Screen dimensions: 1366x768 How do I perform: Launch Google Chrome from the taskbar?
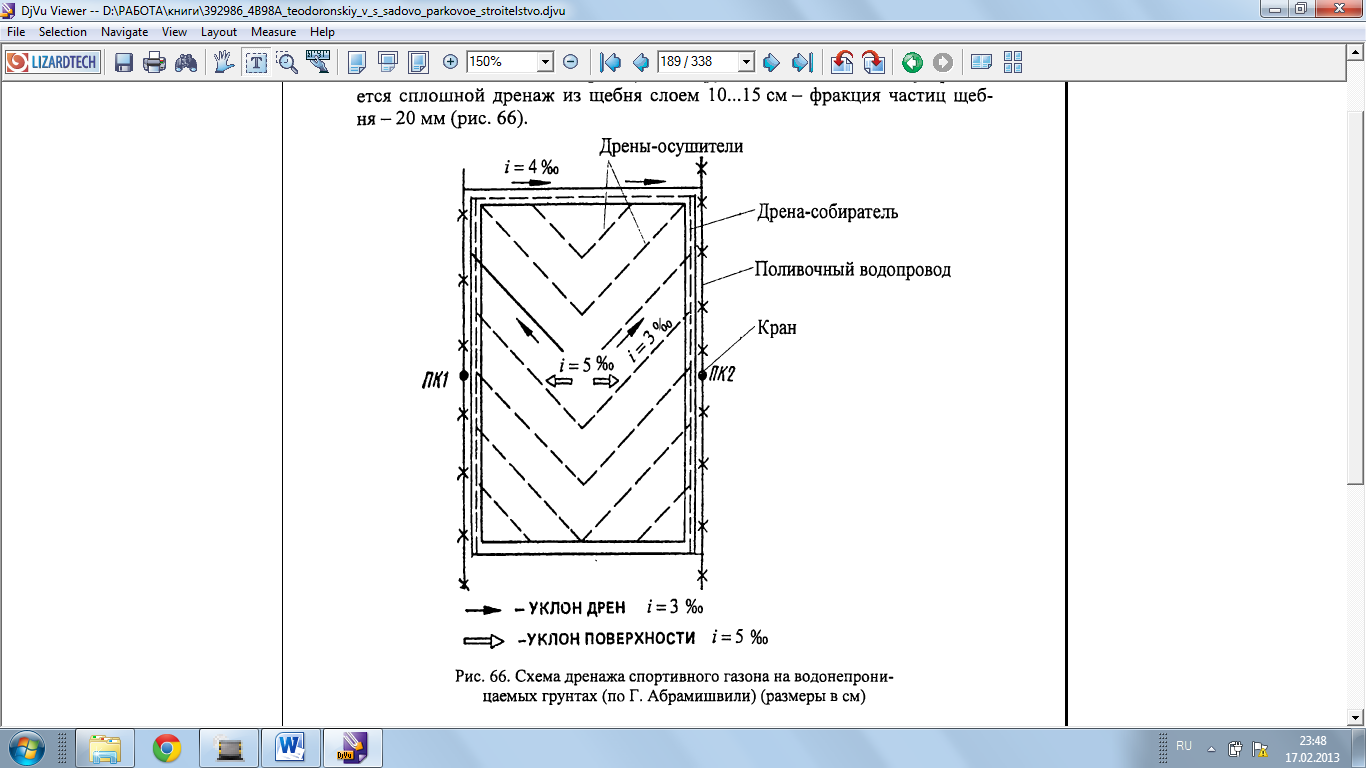pos(167,748)
